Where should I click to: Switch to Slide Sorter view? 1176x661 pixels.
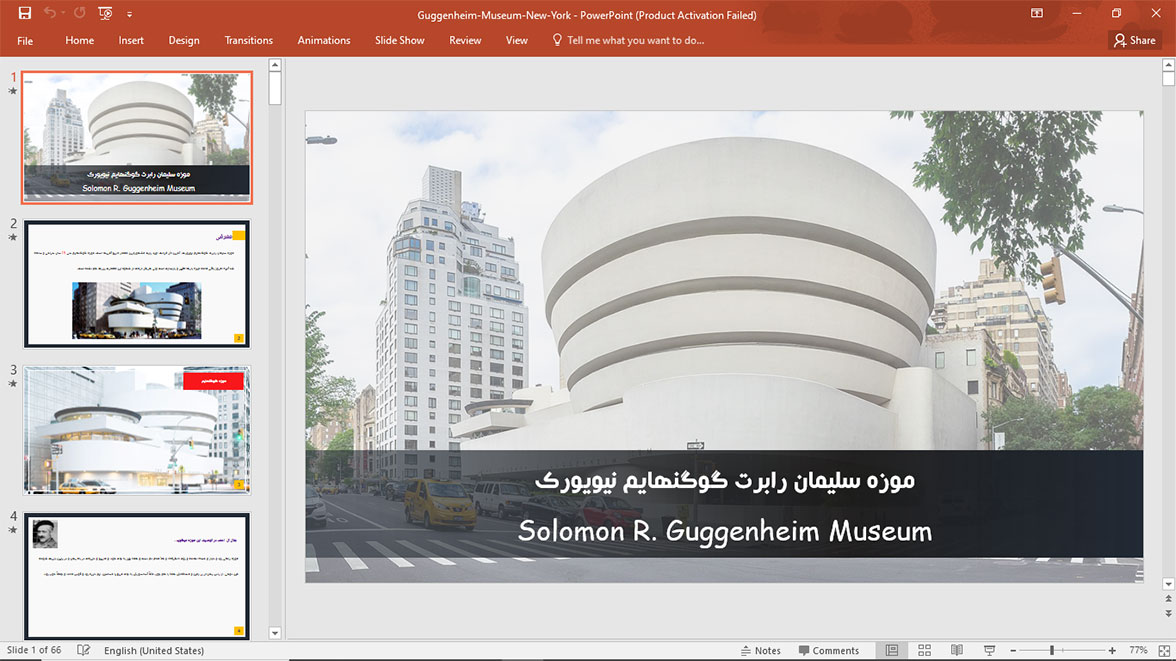[x=925, y=650]
